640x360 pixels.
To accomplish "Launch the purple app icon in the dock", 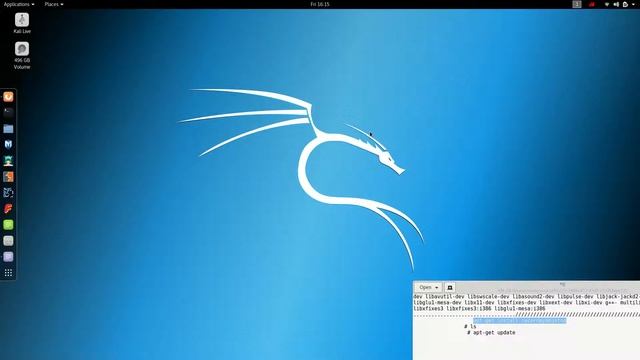I will tap(8, 257).
